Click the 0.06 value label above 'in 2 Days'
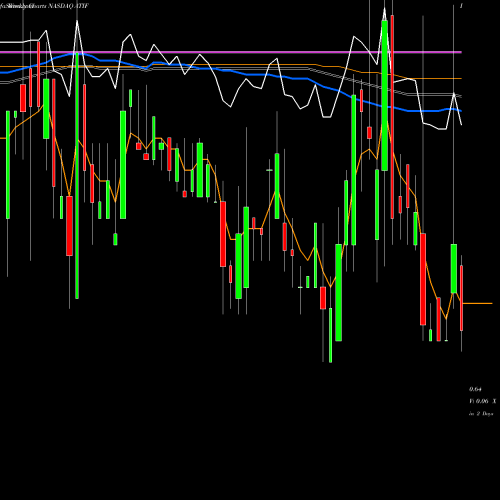500x500 pixels. click(x=482, y=401)
